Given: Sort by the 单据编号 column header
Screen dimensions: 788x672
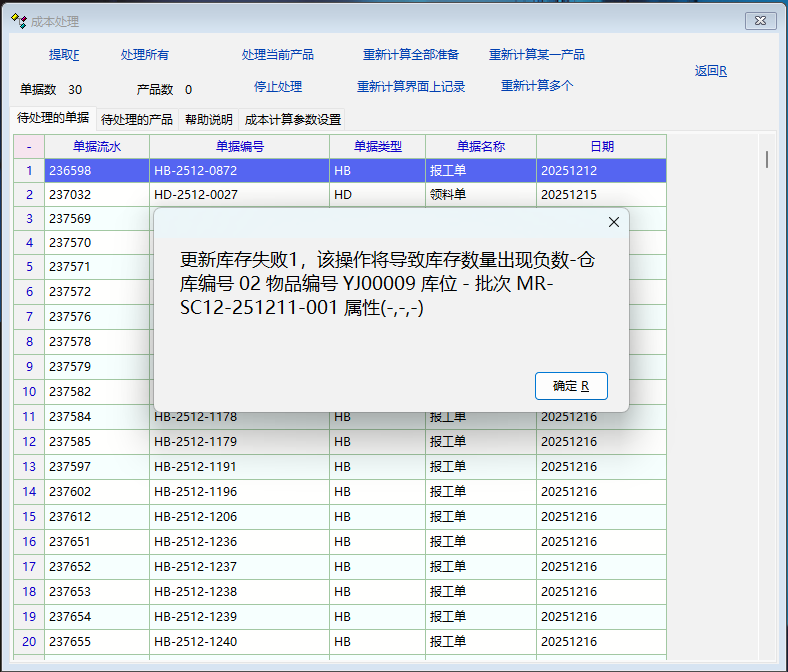Looking at the screenshot, I should point(239,147).
